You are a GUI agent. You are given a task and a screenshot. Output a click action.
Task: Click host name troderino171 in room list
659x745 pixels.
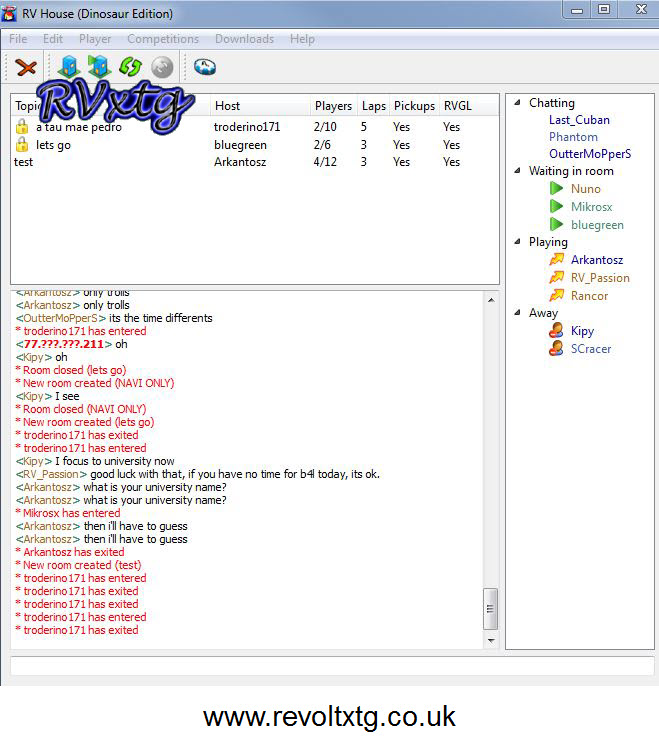point(247,127)
